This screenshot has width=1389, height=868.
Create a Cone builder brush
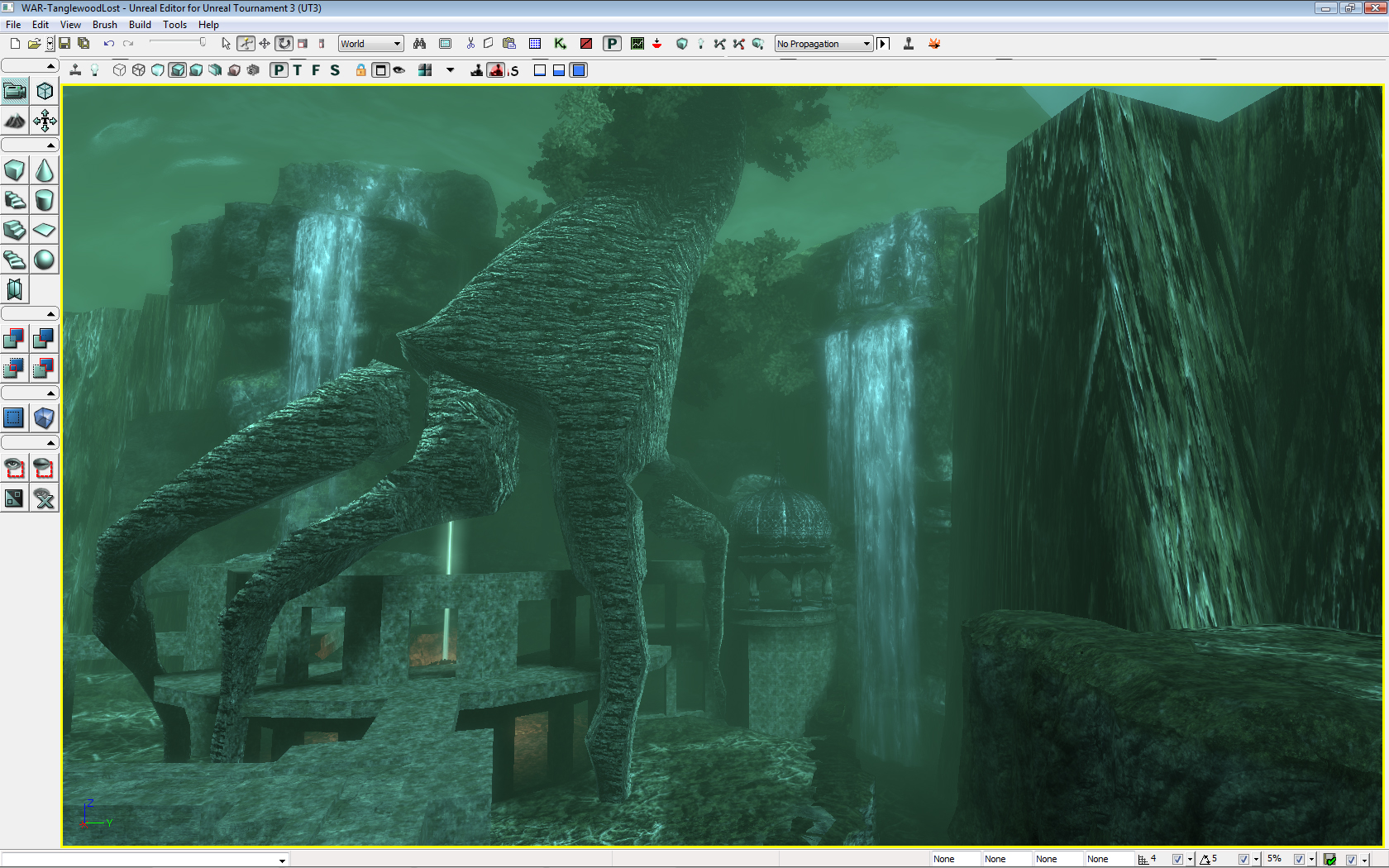[45, 171]
